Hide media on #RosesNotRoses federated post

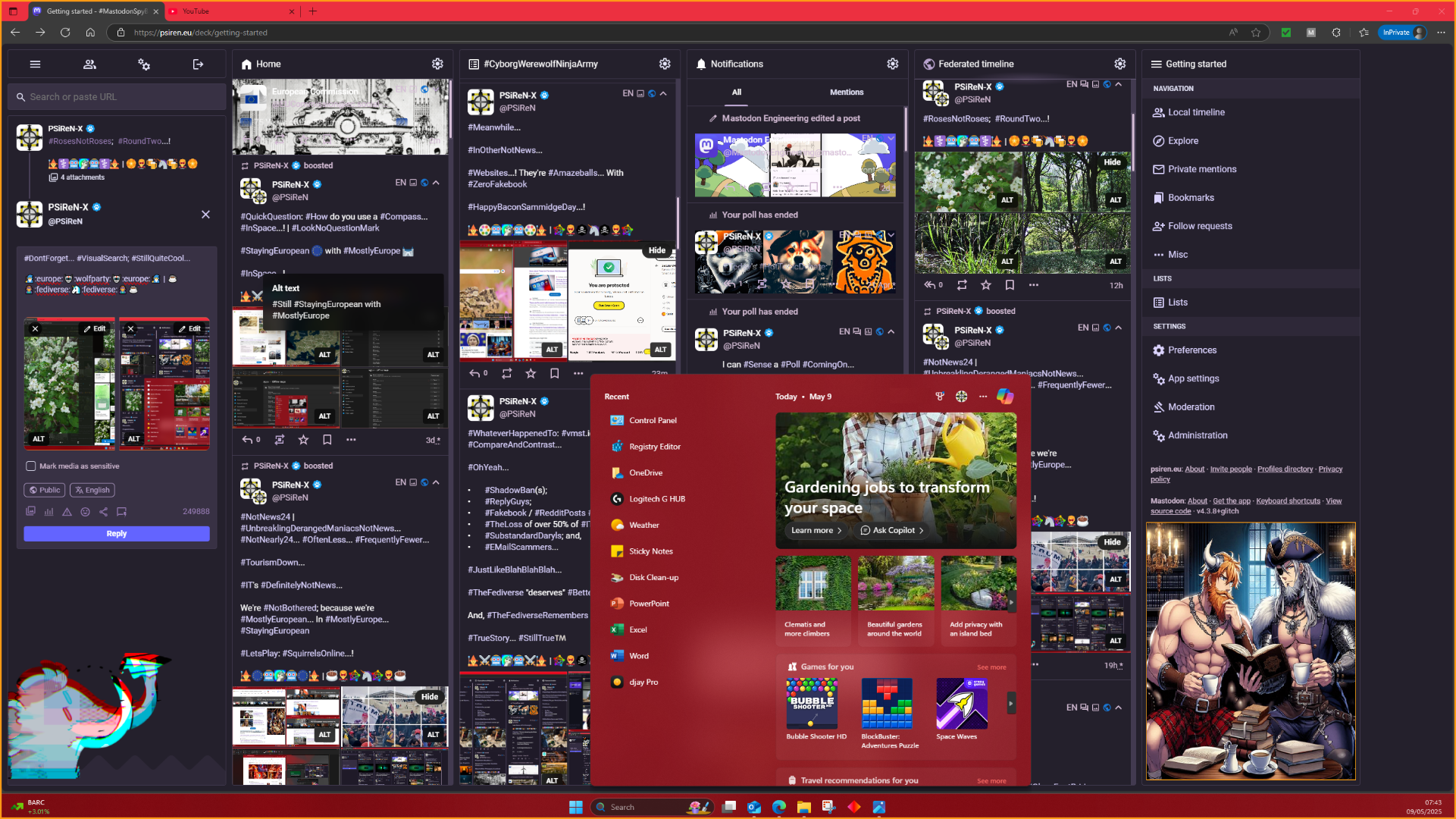pyautogui.click(x=1112, y=162)
